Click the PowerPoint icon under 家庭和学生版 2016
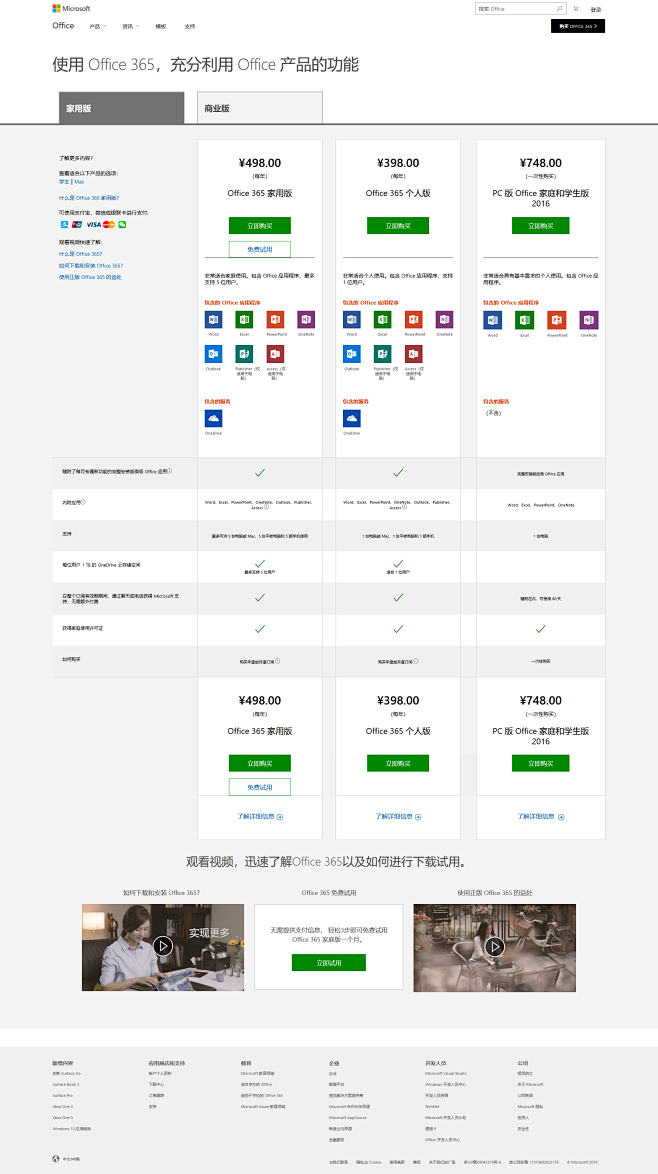Viewport: 658px width, 1174px height. point(557,320)
